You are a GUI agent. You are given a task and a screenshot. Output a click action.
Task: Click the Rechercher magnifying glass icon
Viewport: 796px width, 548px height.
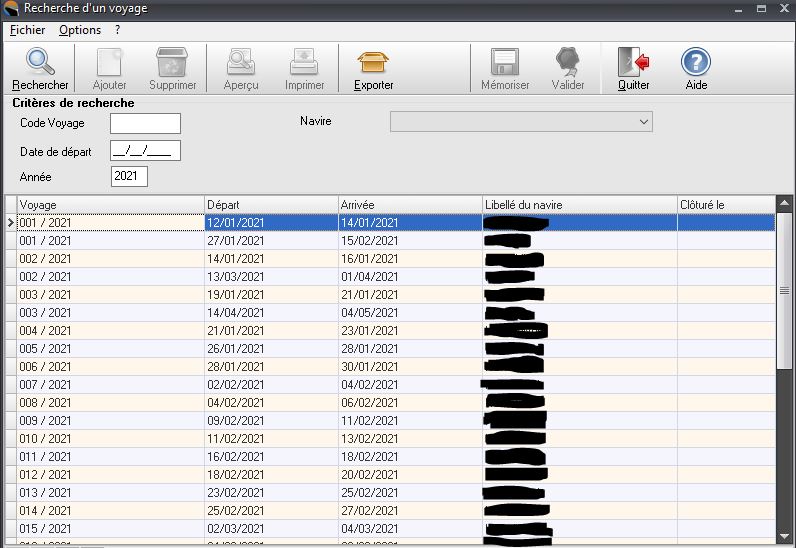click(40, 63)
